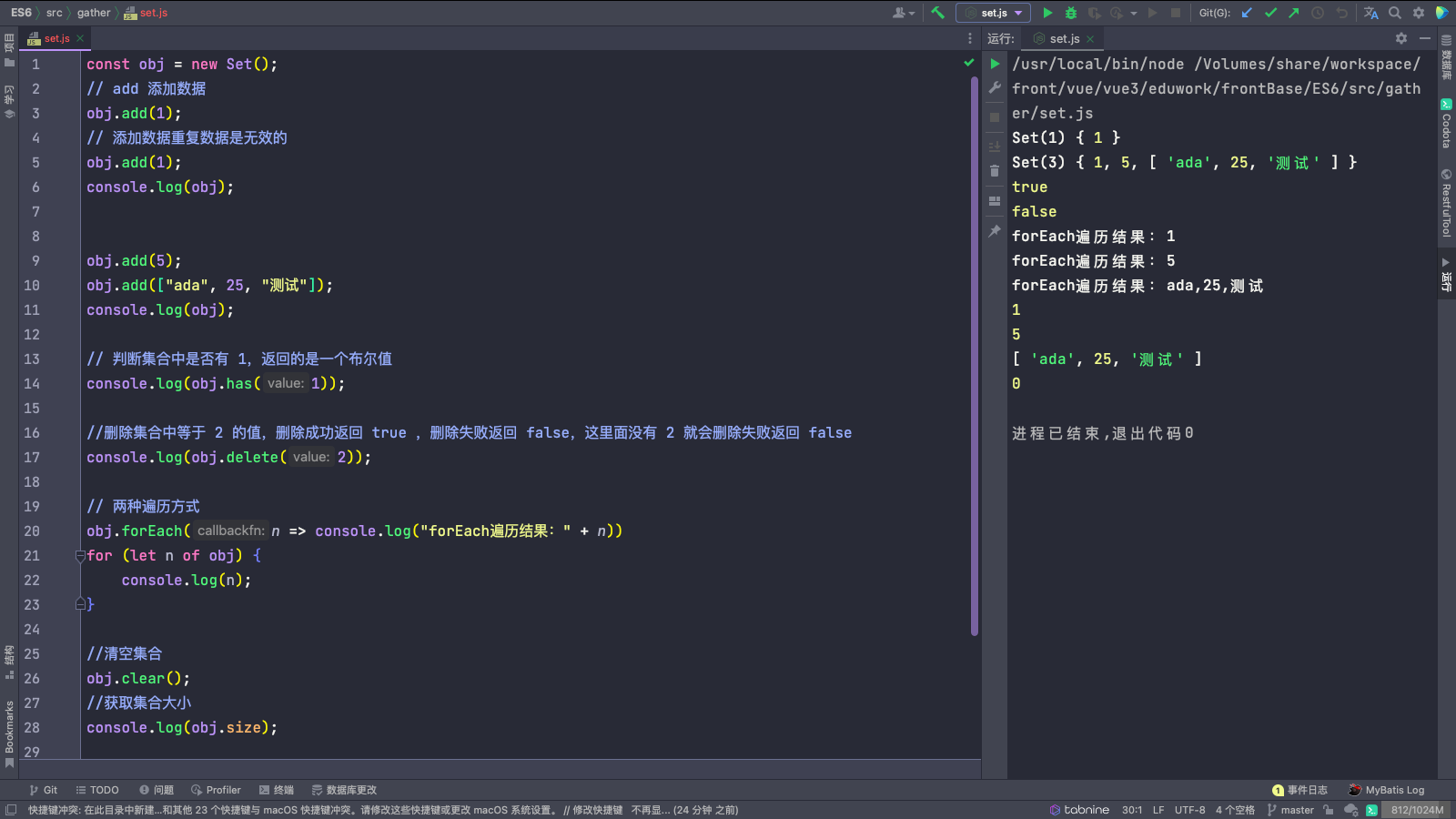Start debugging with the green bug icon
Screen dimensions: 1456x819
click(x=1071, y=13)
